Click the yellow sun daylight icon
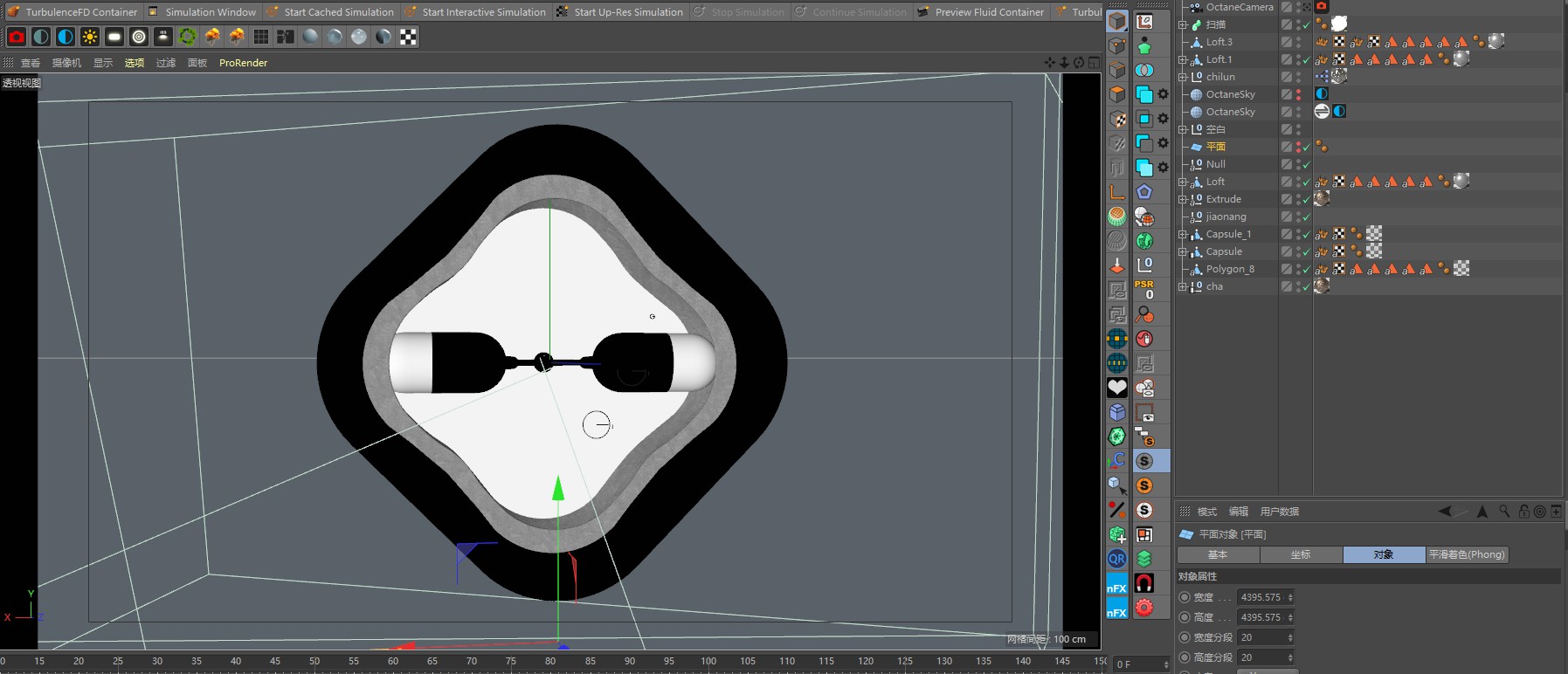1568x674 pixels. coord(90,37)
